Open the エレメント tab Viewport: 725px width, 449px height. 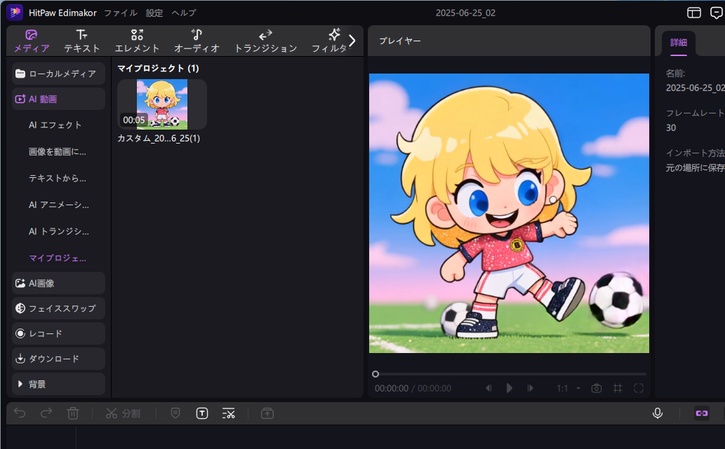click(x=137, y=41)
